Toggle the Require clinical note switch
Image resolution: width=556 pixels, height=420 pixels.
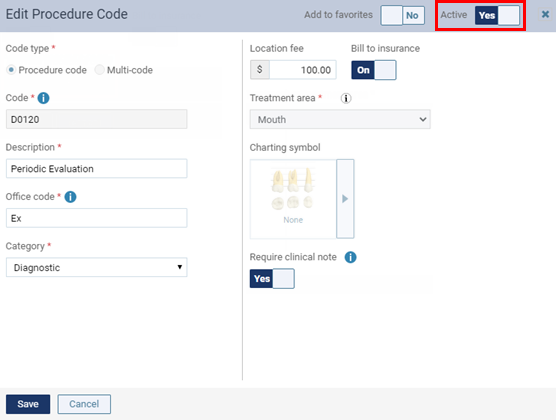pos(272,278)
